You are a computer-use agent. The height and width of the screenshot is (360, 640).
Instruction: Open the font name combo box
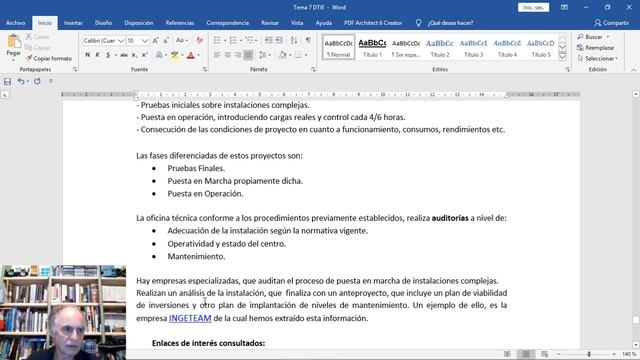104,41
